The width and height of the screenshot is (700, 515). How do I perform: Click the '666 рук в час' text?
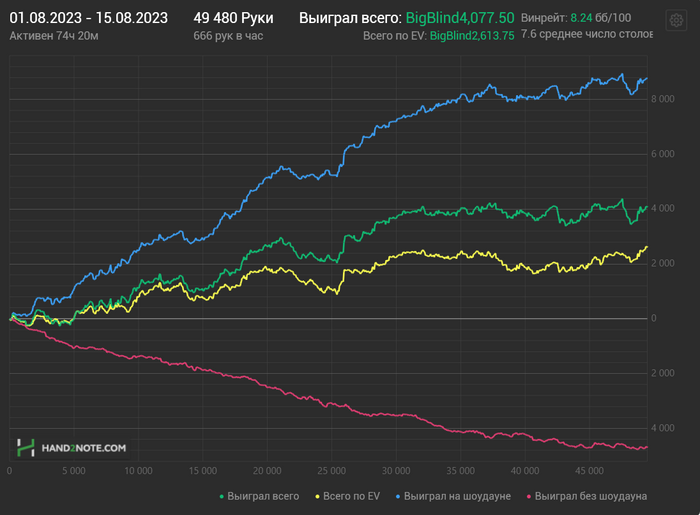tap(228, 36)
